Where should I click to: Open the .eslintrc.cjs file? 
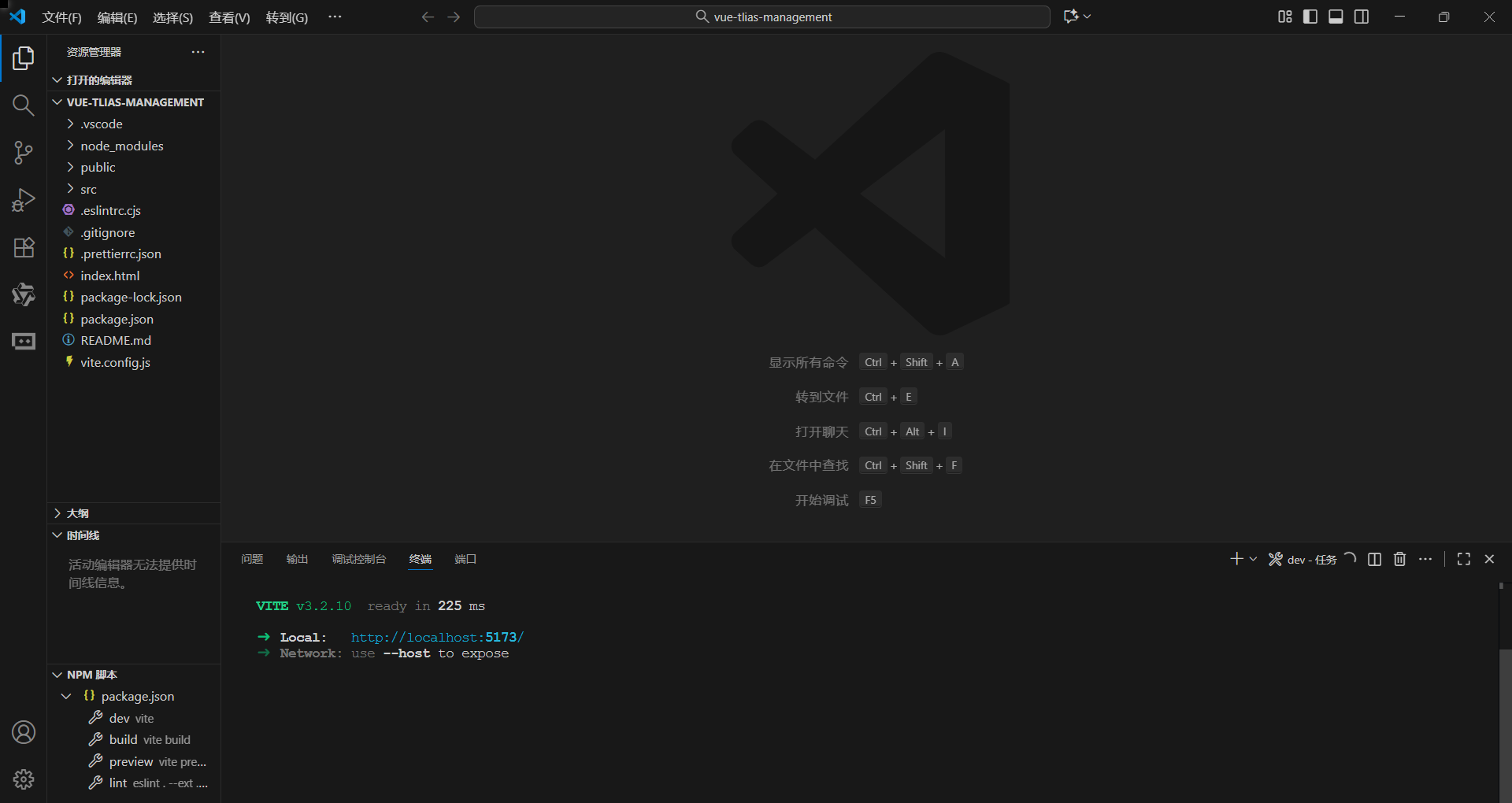pyautogui.click(x=135, y=210)
